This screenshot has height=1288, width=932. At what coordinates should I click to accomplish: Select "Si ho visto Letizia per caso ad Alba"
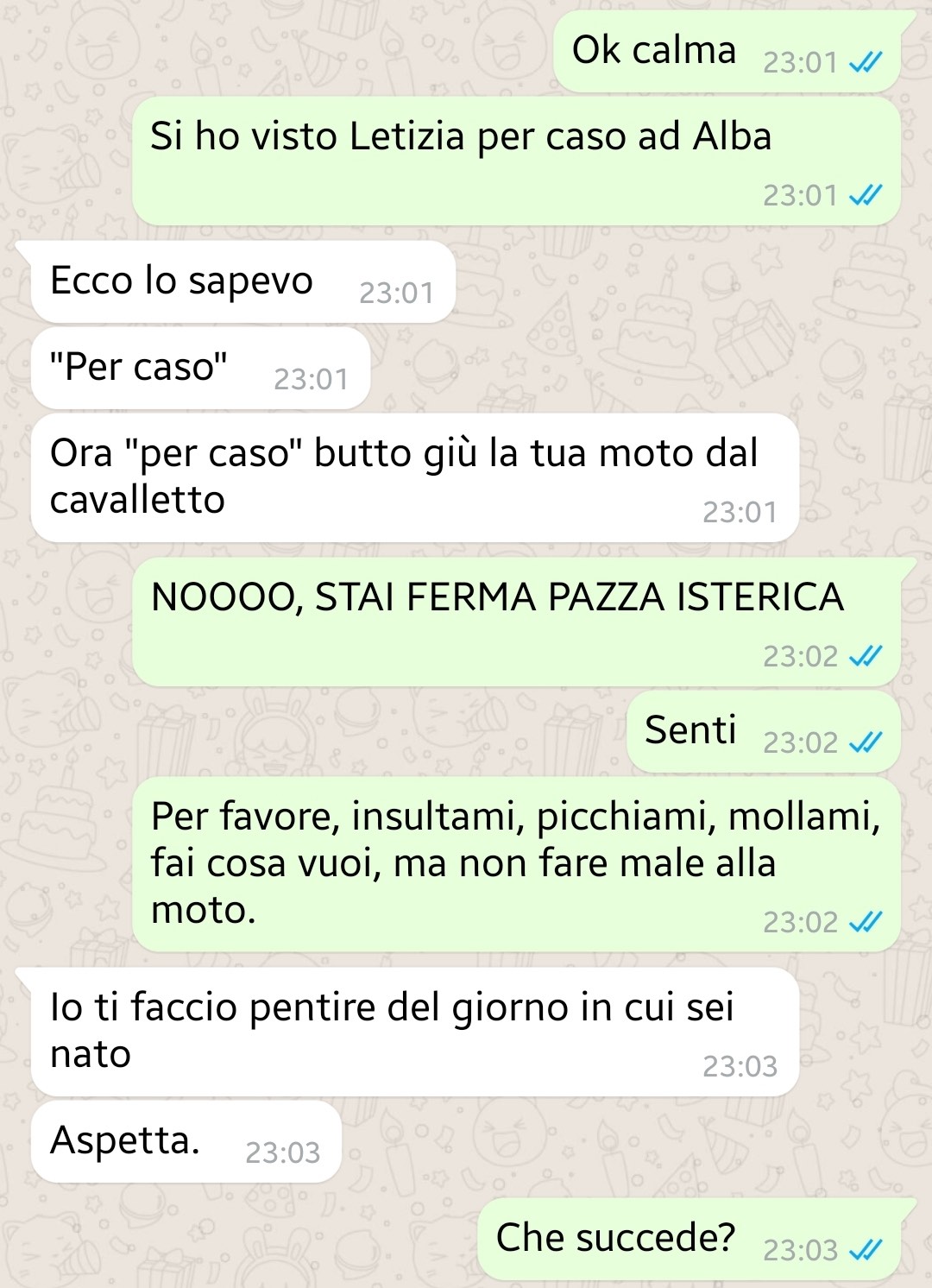point(516,161)
